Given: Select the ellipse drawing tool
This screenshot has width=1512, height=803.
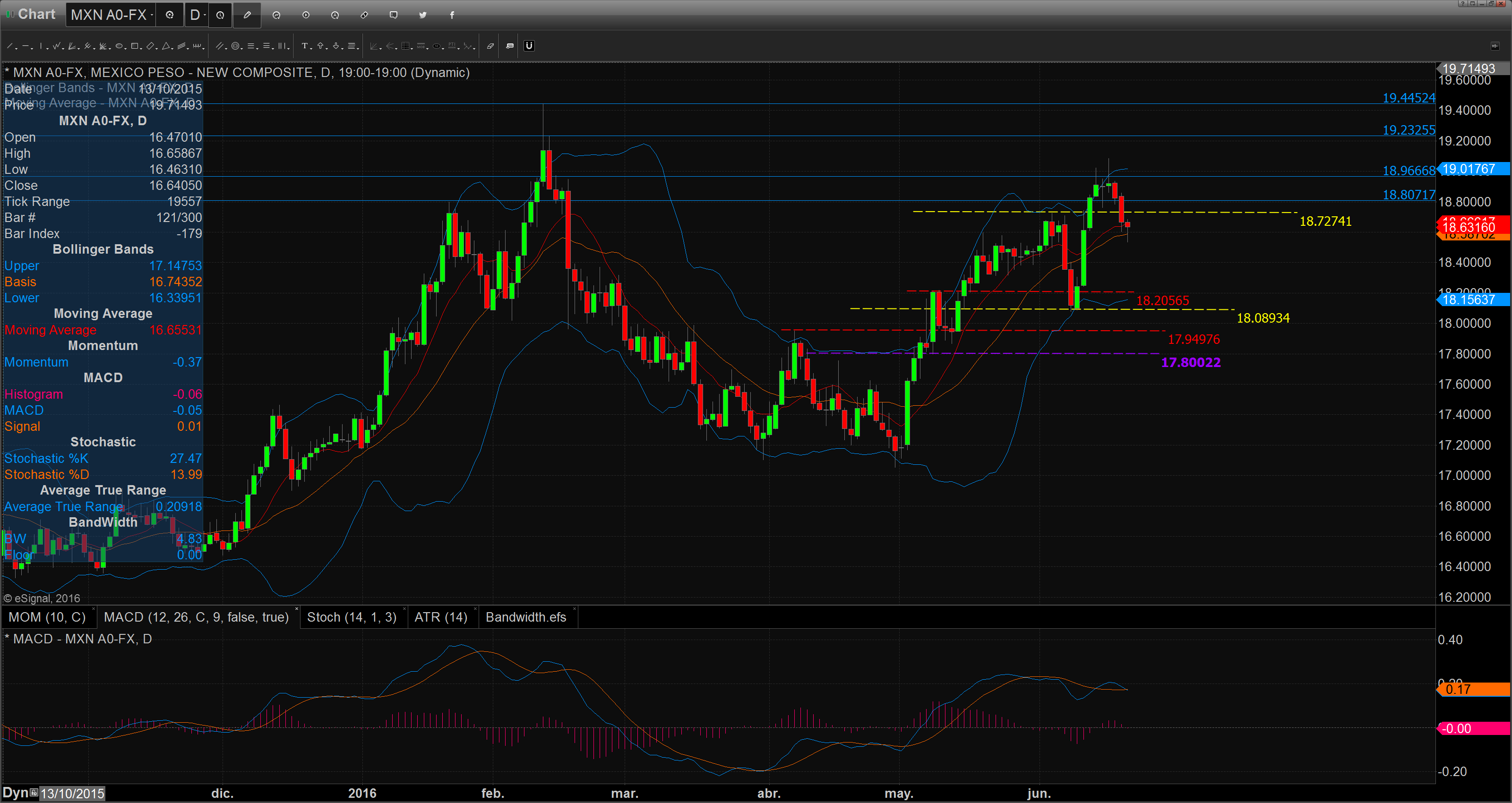Looking at the screenshot, I should [x=119, y=46].
